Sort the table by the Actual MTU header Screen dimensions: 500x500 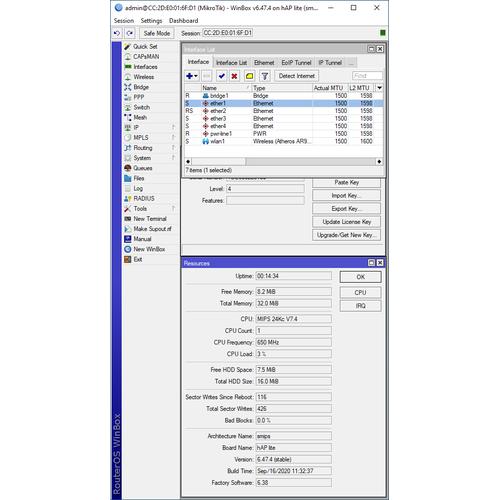330,88
